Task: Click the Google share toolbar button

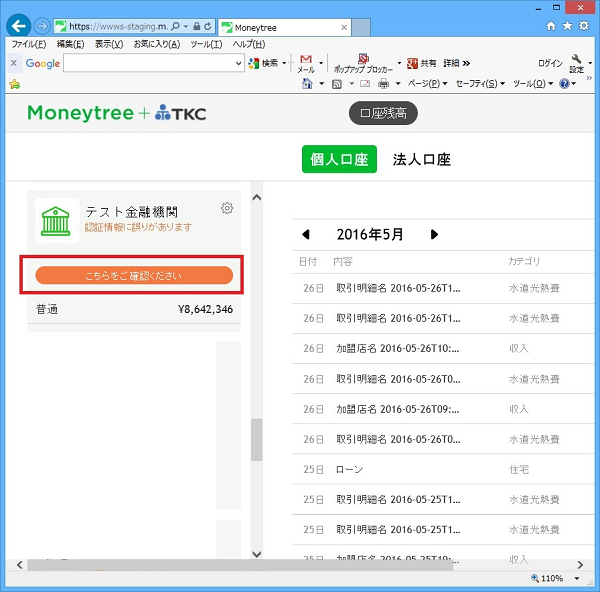Action: pyautogui.click(x=421, y=63)
